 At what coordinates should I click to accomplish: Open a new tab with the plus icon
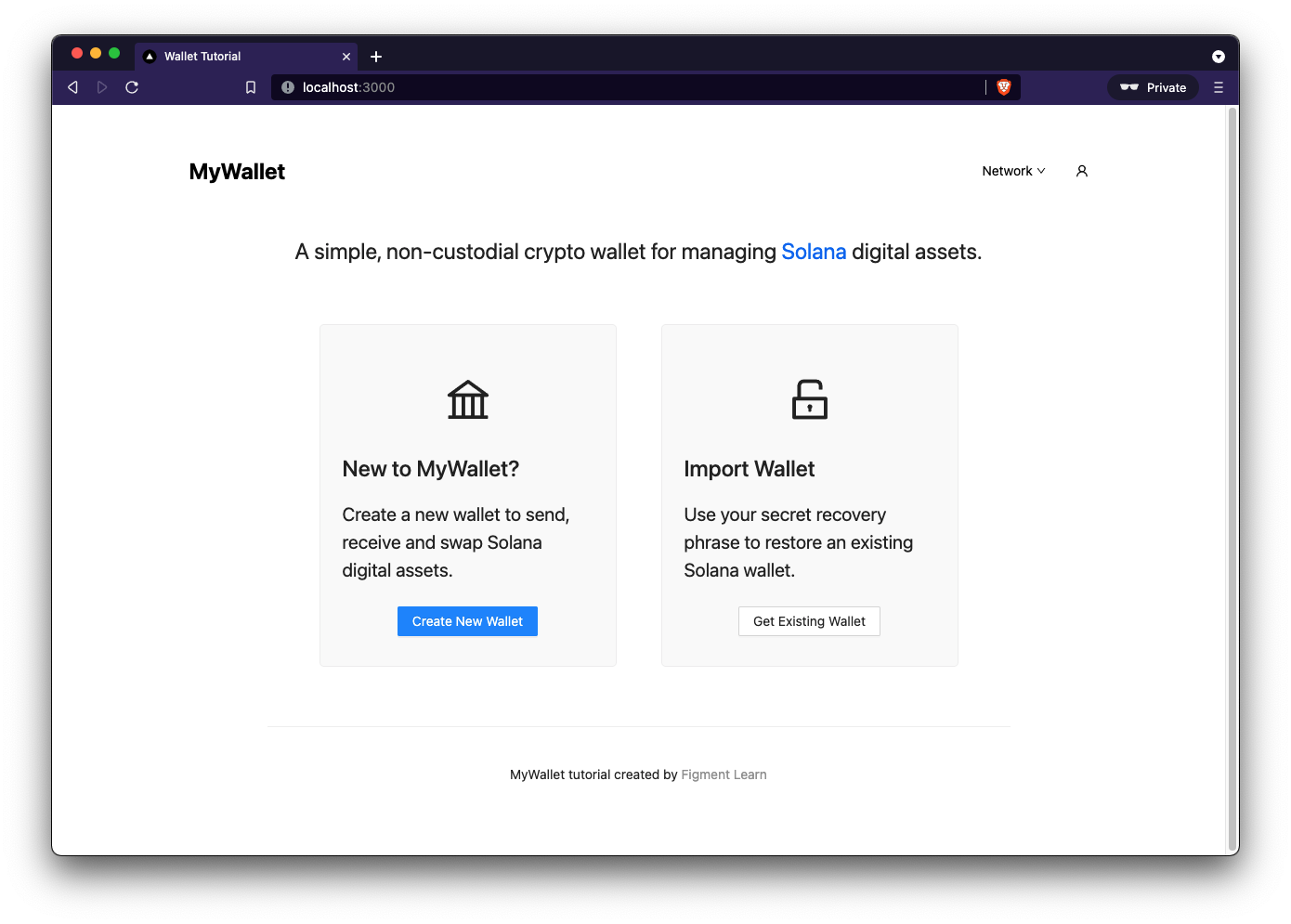376,57
